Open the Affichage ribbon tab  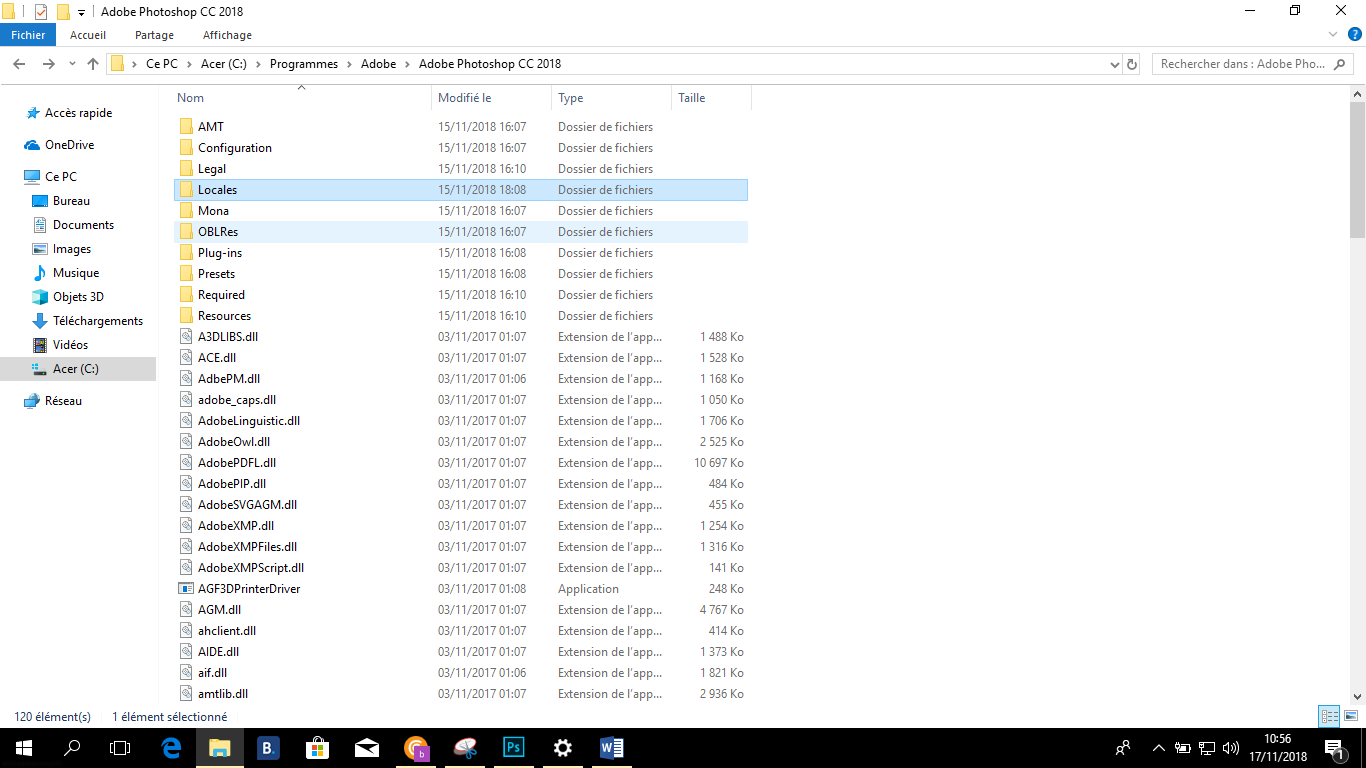[227, 35]
